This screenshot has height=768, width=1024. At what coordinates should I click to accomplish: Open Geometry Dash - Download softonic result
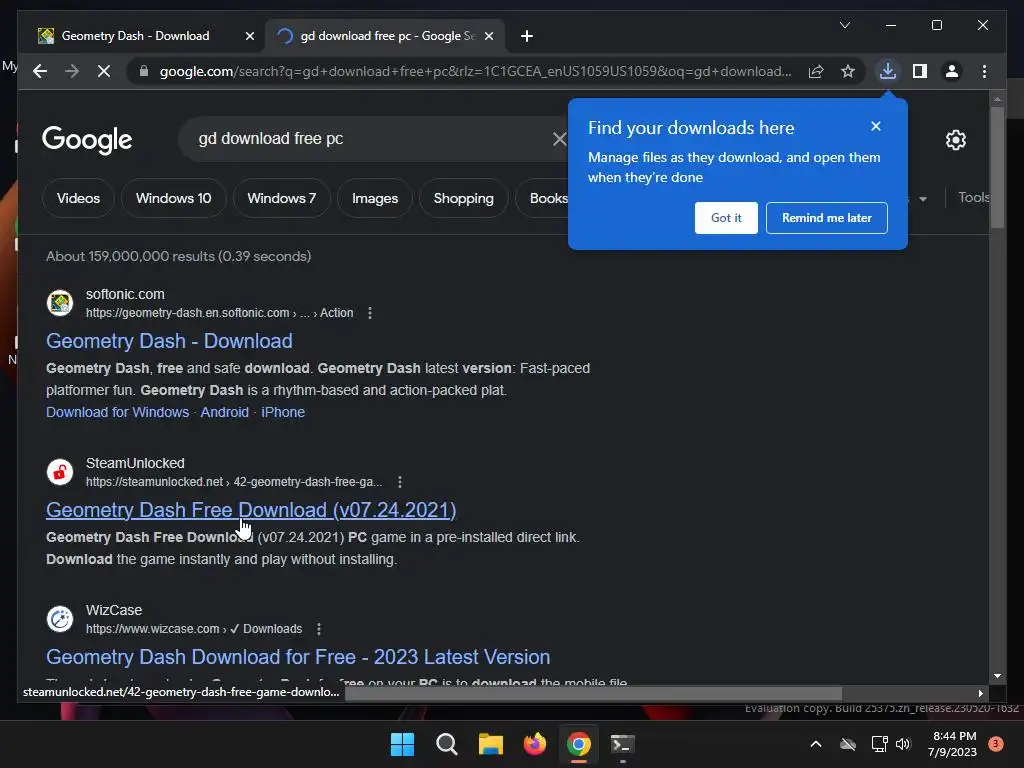coord(169,341)
